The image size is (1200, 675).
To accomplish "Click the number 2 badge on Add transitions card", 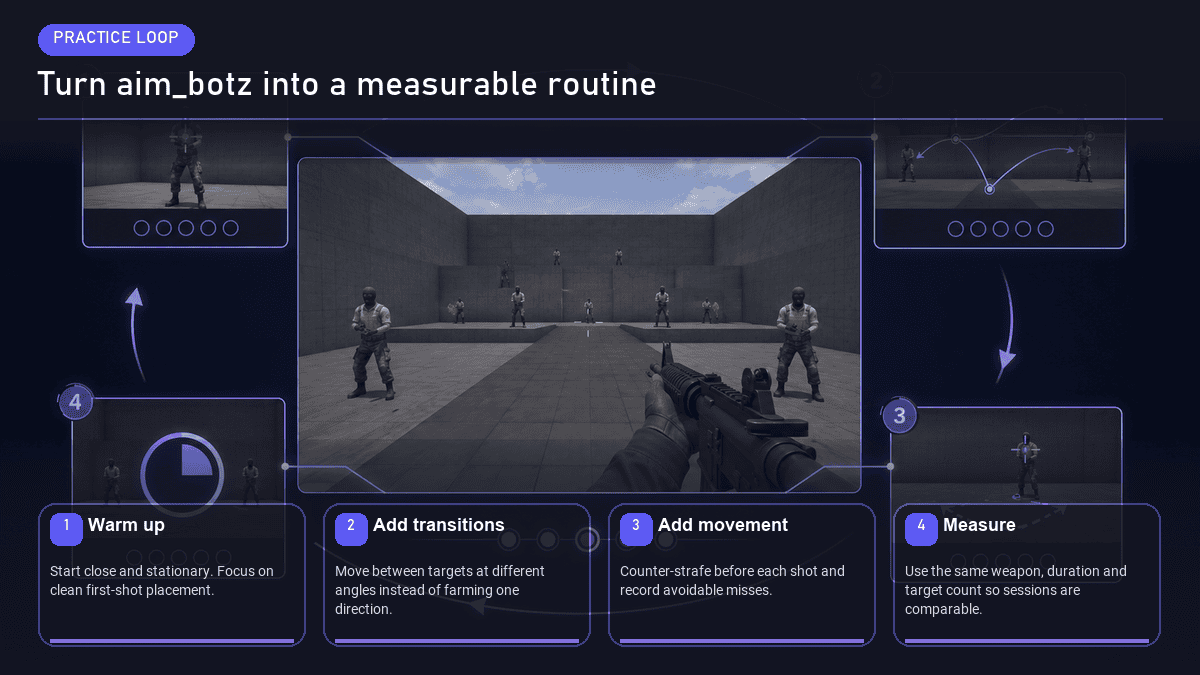I will coord(351,530).
